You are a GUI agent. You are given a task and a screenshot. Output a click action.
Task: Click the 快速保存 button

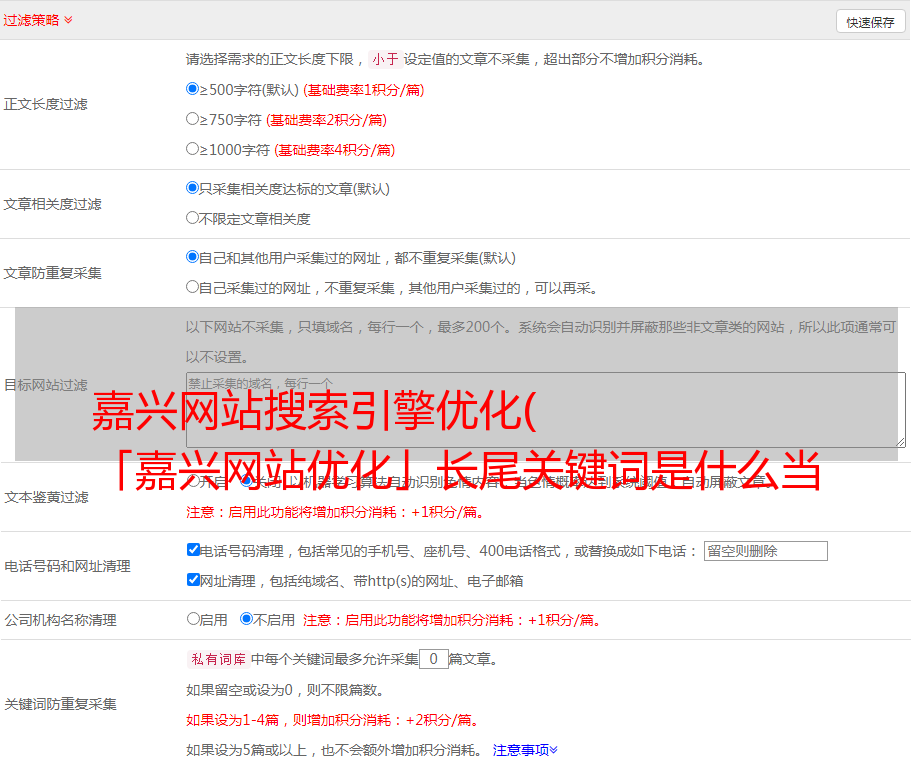pos(870,22)
